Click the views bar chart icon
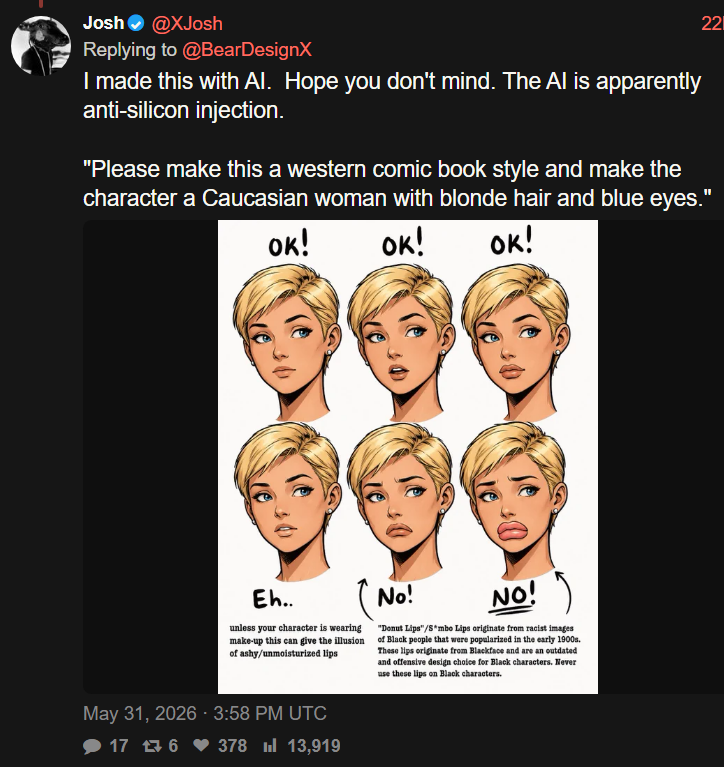Screen dimensions: 724x767 point(270,745)
